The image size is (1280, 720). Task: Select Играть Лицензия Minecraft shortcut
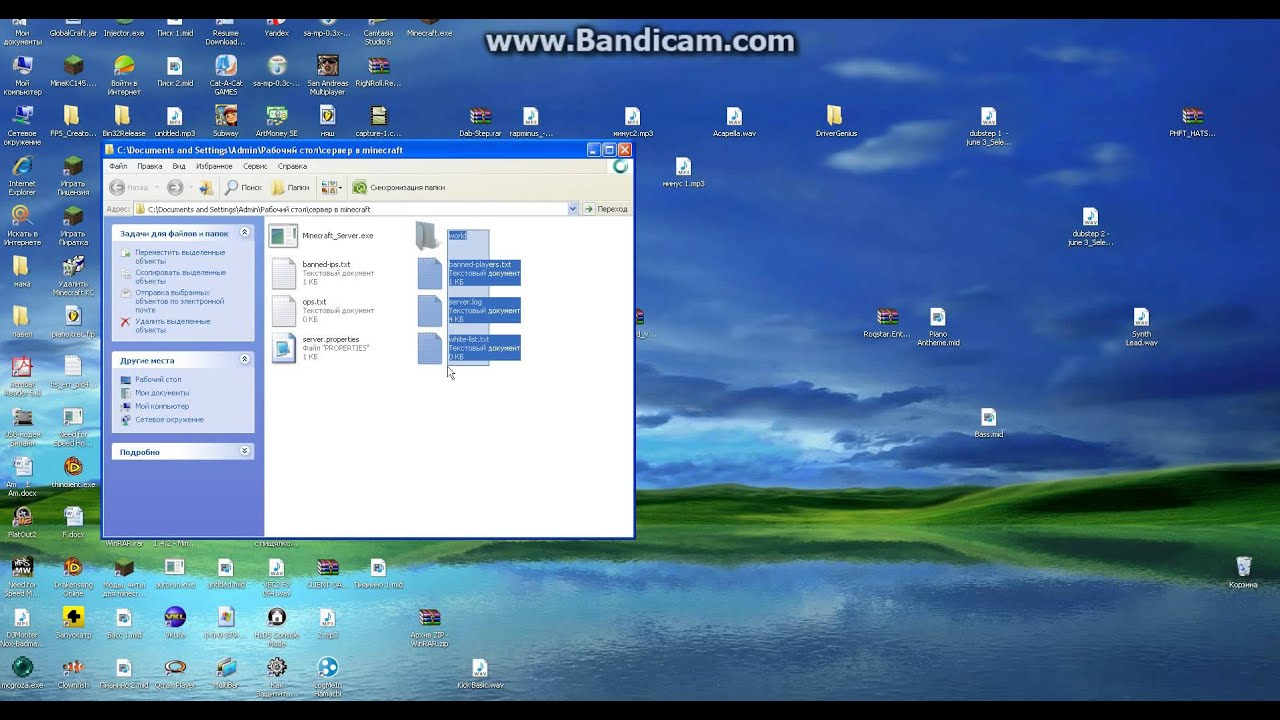pos(73,176)
